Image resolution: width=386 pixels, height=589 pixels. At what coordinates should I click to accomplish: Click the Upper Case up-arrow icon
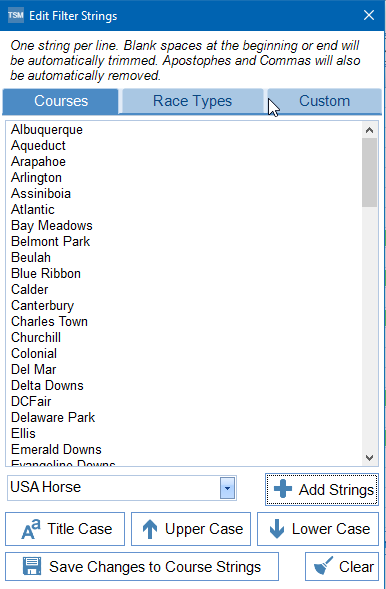(x=150, y=529)
